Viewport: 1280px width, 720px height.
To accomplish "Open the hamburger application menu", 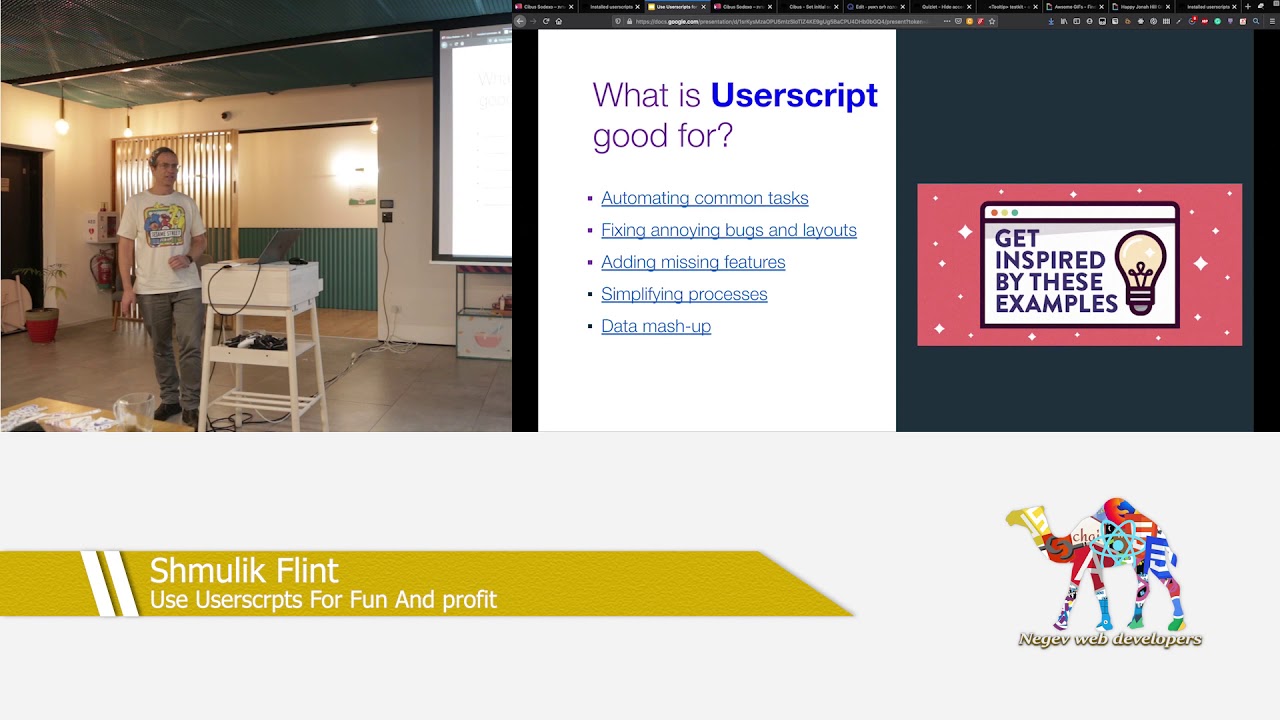I will click(x=1272, y=21).
